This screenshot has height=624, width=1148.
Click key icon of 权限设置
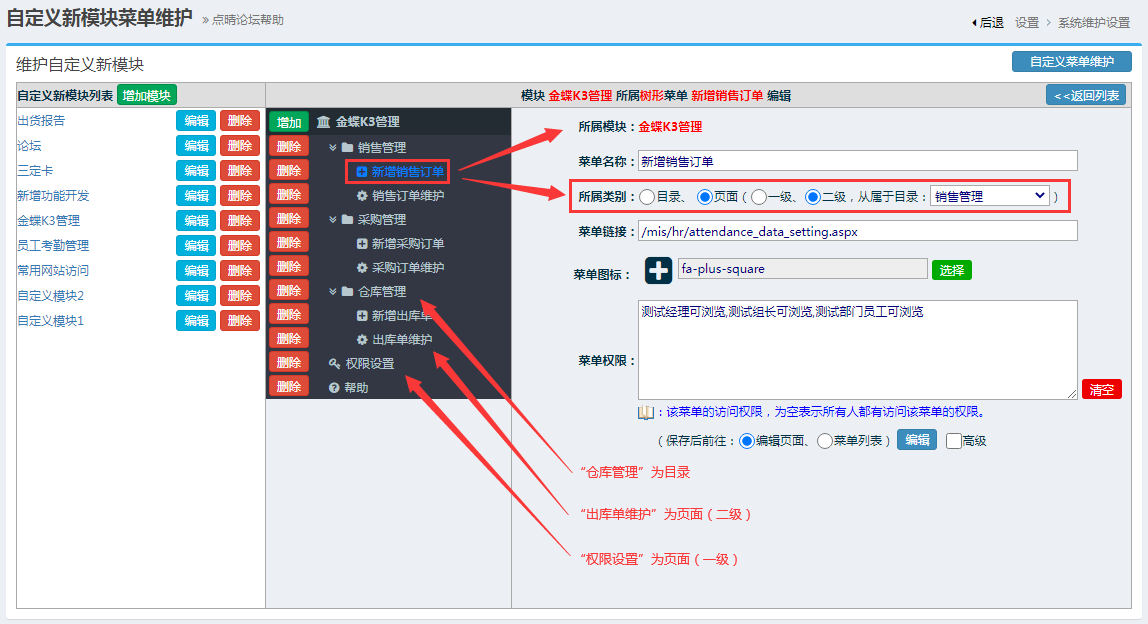335,363
